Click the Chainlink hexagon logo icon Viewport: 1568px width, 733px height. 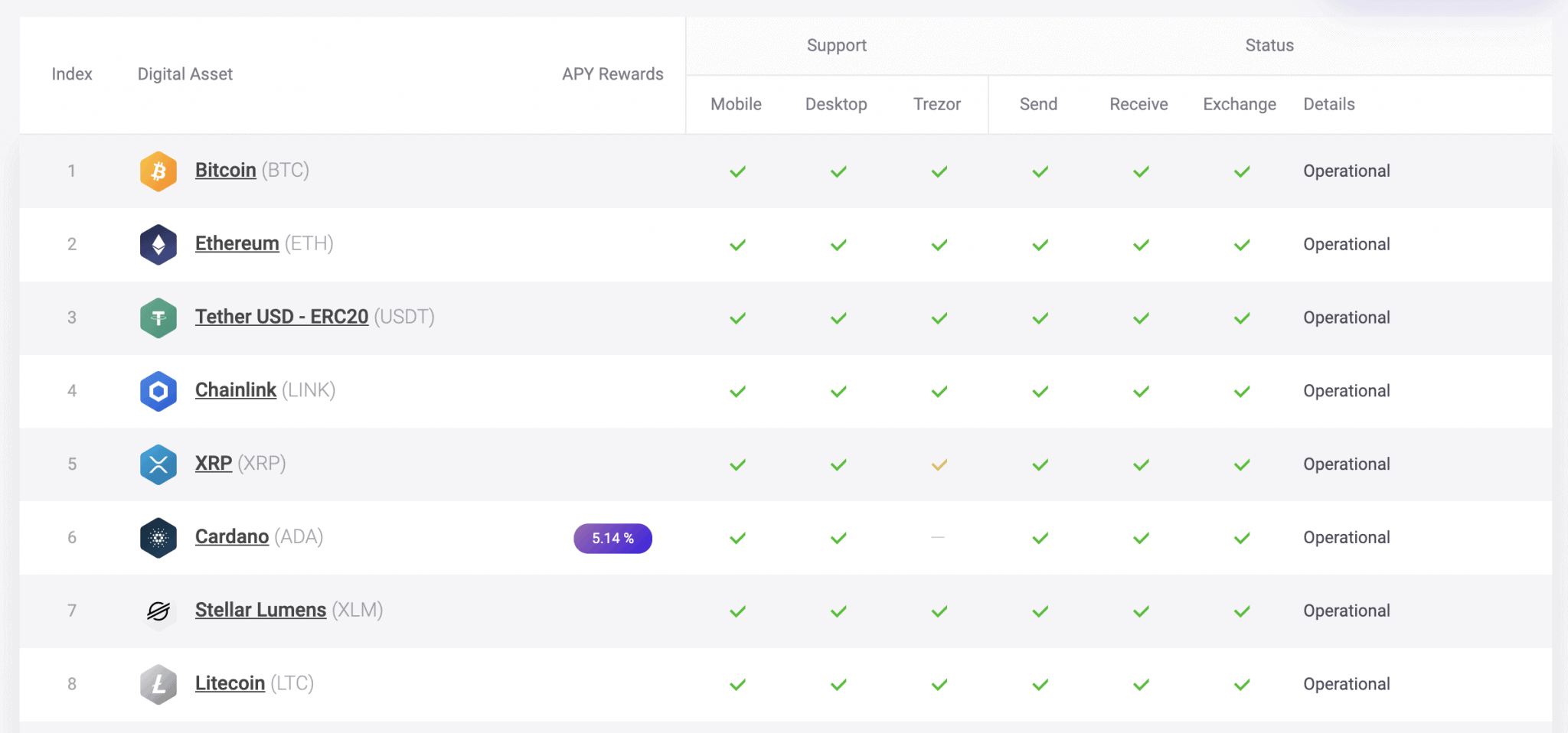(x=158, y=391)
